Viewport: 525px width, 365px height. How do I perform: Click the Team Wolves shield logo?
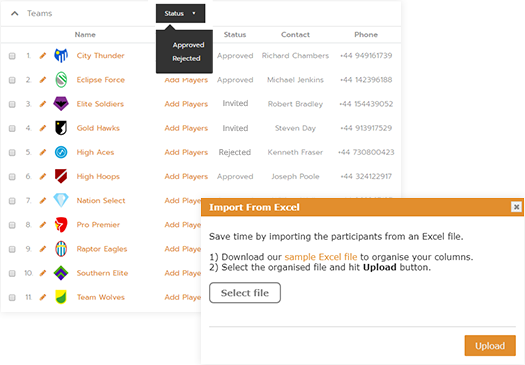pos(61,297)
